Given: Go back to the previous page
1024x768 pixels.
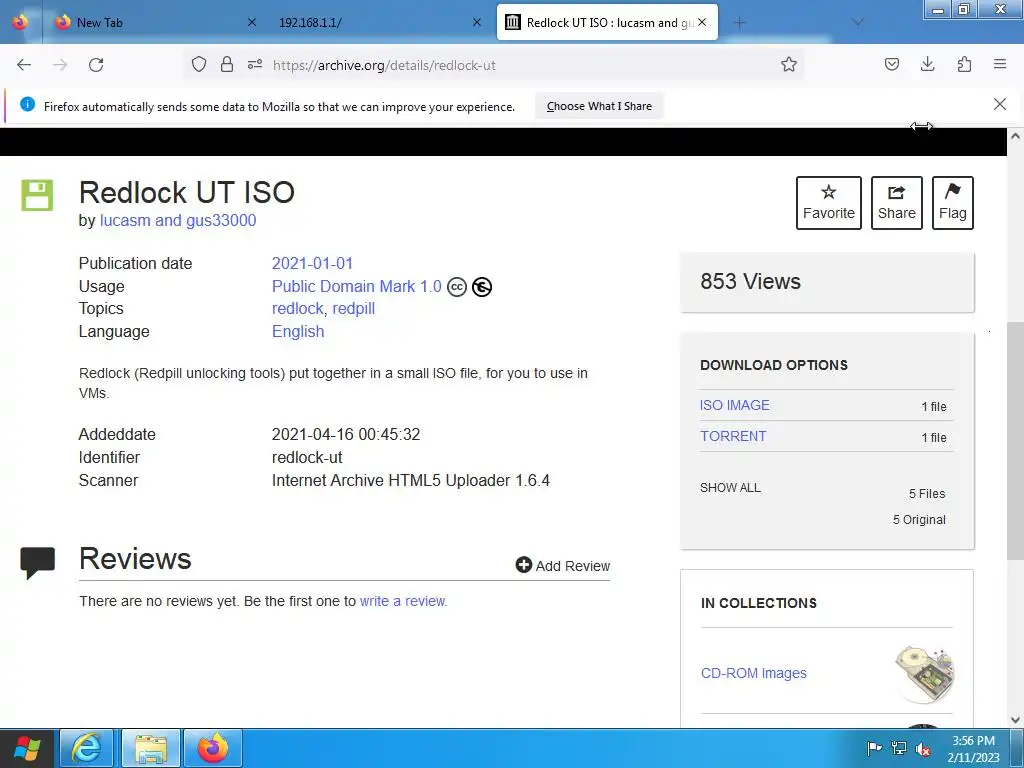Looking at the screenshot, I should 24,65.
